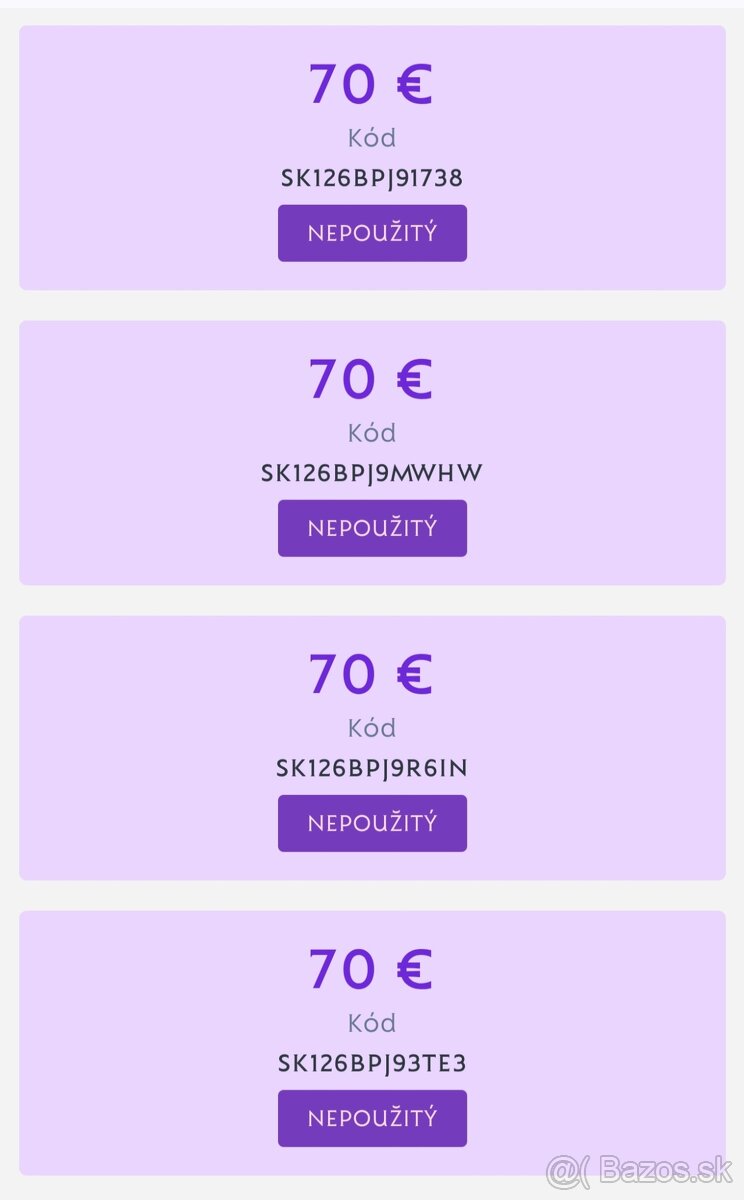The height and width of the screenshot is (1200, 744).
Task: Click the Bazos.sk watermark logo
Action: (640, 1170)
